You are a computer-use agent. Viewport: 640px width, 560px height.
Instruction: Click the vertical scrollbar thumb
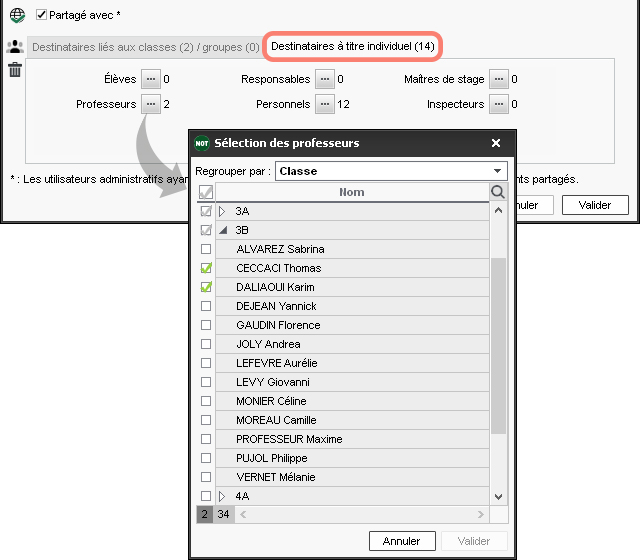[498, 346]
